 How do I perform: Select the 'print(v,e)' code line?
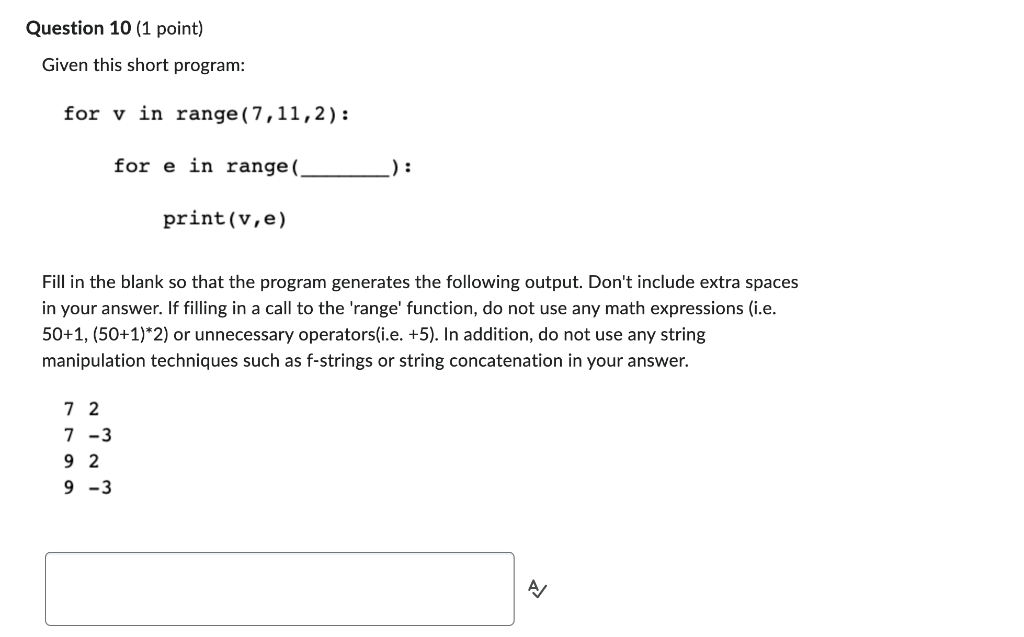point(224,218)
